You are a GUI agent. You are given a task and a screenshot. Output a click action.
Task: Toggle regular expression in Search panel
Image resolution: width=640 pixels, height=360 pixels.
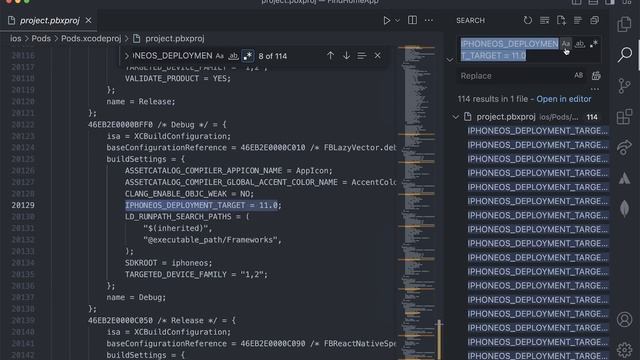point(593,44)
